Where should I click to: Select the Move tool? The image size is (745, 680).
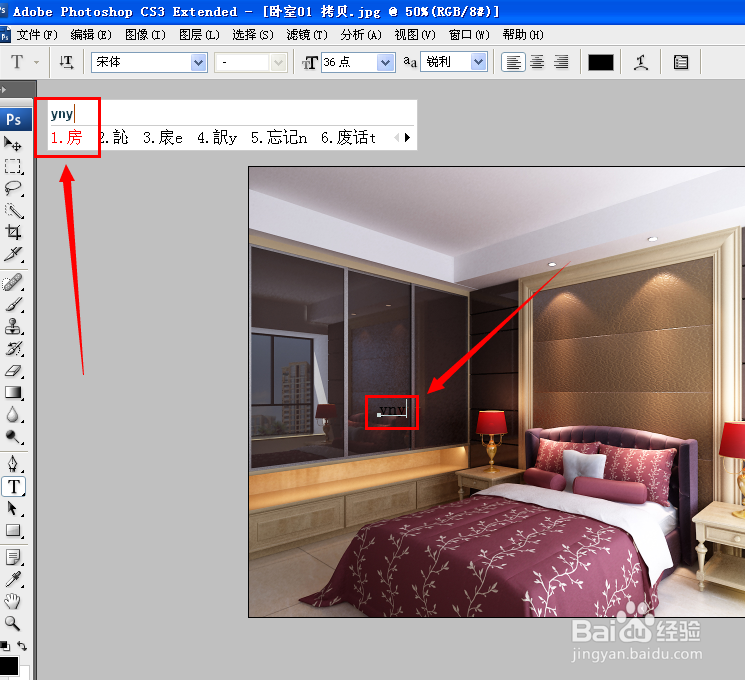13,144
